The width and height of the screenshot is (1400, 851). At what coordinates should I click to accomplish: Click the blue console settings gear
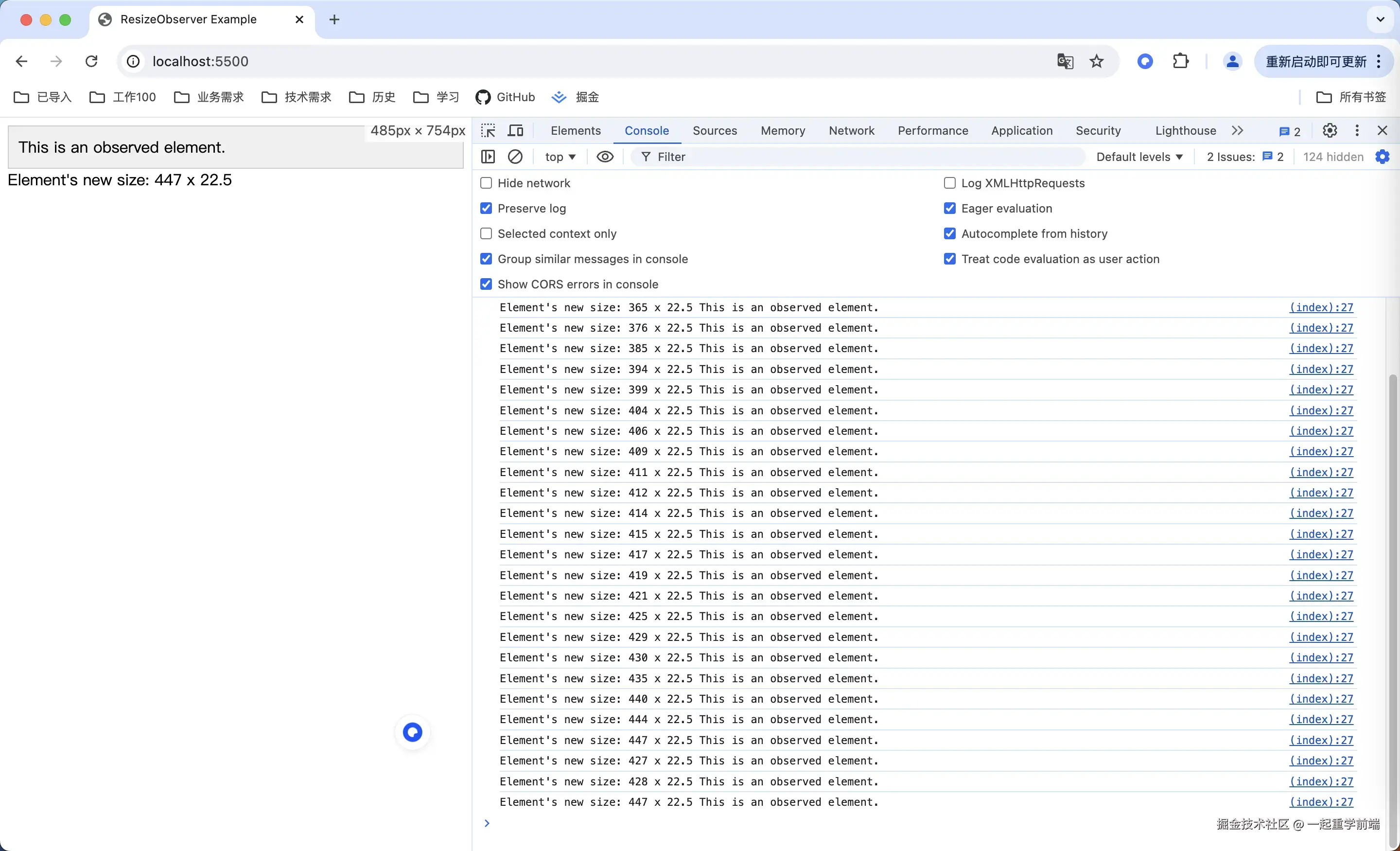[1382, 157]
